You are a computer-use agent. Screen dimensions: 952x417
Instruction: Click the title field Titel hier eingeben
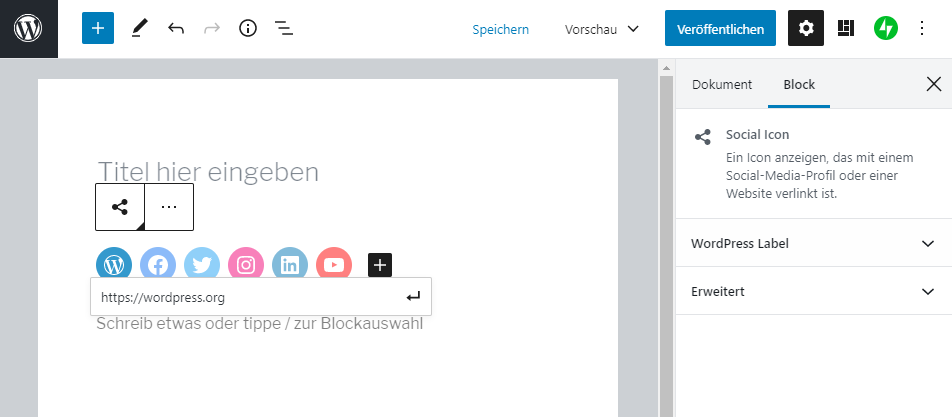[208, 172]
